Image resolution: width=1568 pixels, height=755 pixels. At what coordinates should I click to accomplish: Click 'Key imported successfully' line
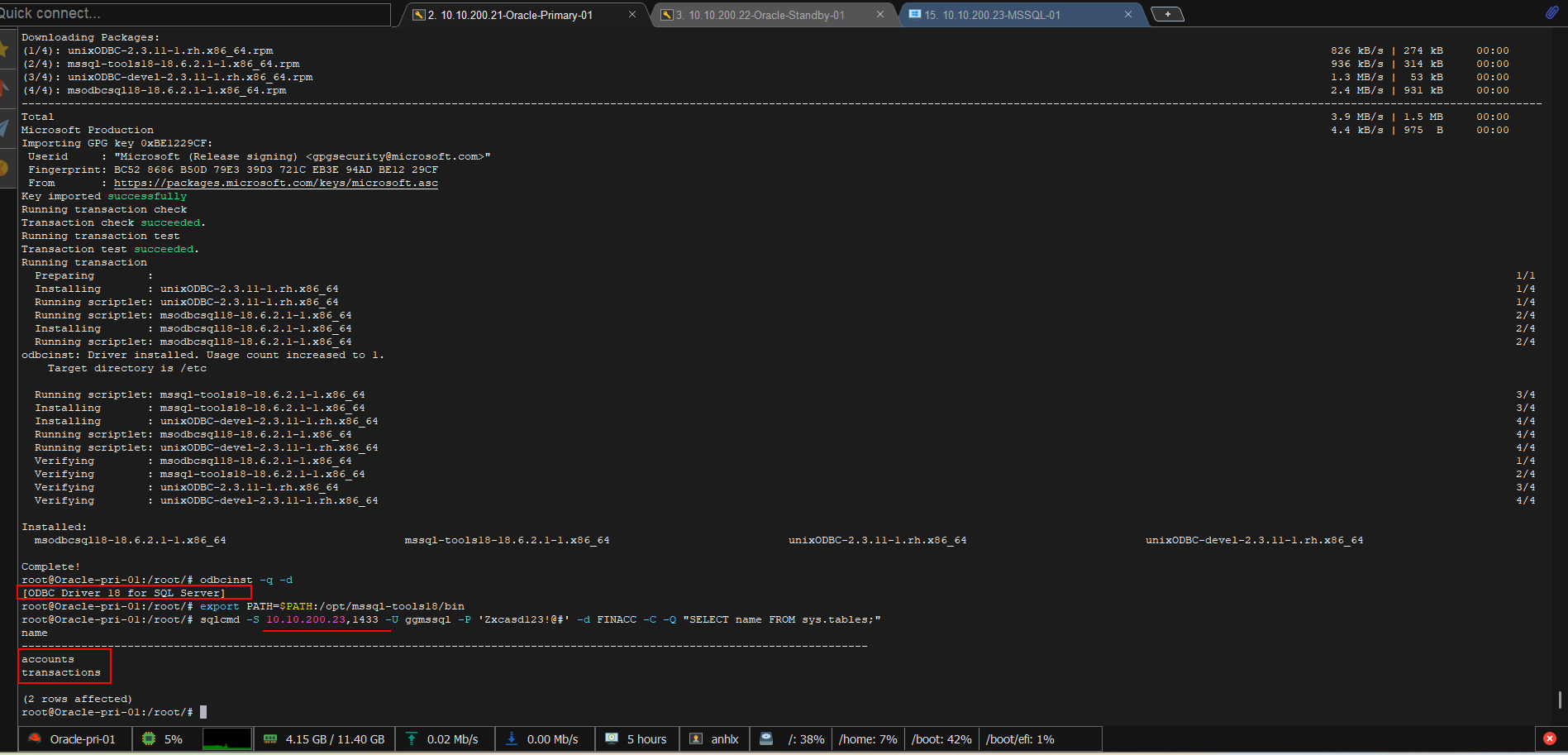click(104, 196)
